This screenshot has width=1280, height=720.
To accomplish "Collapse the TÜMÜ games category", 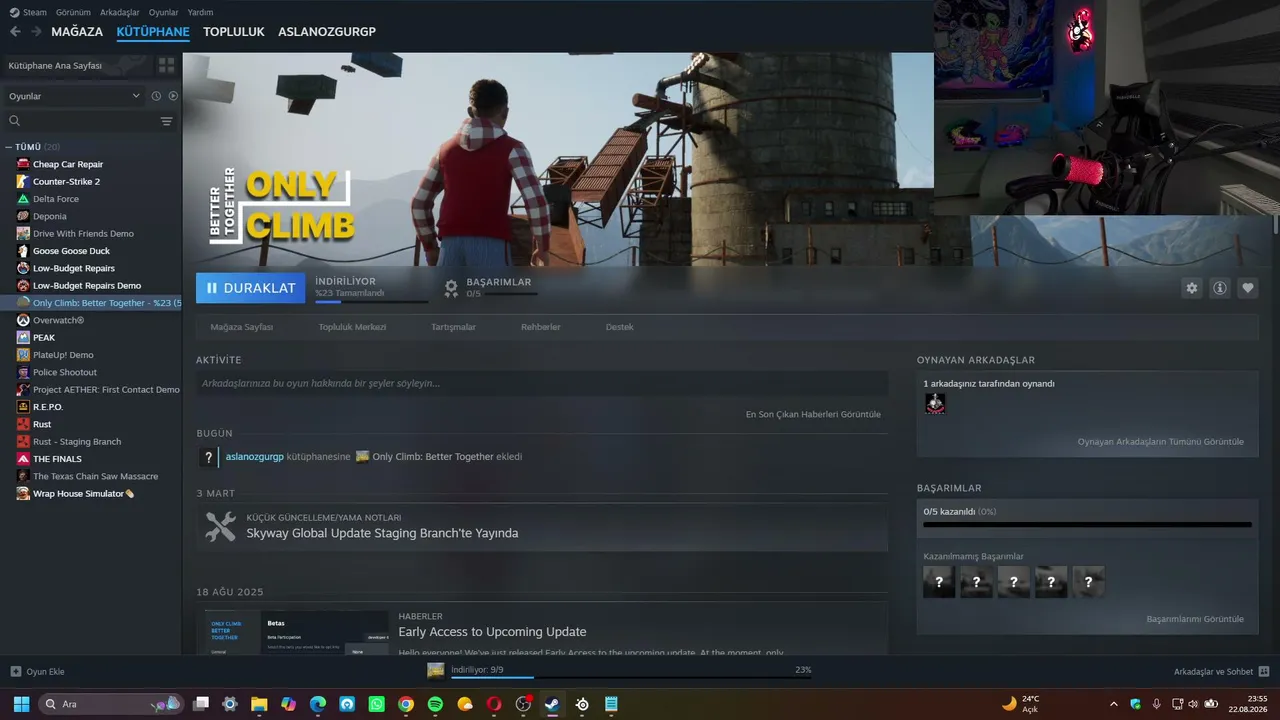I will click(9, 147).
